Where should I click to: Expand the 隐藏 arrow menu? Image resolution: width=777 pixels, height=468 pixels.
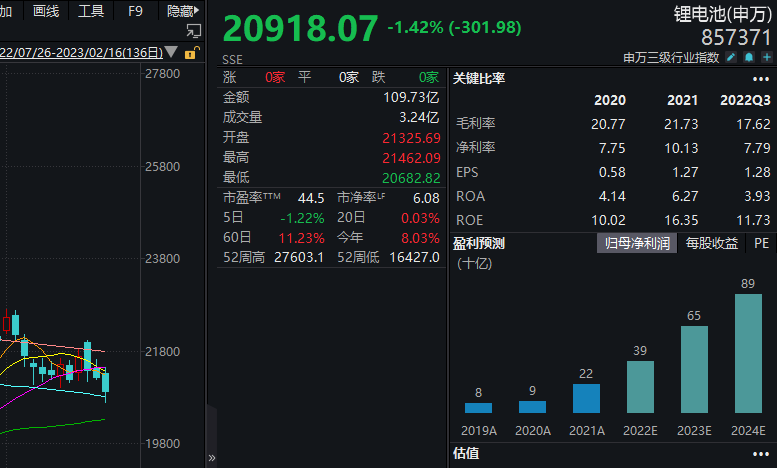point(183,10)
